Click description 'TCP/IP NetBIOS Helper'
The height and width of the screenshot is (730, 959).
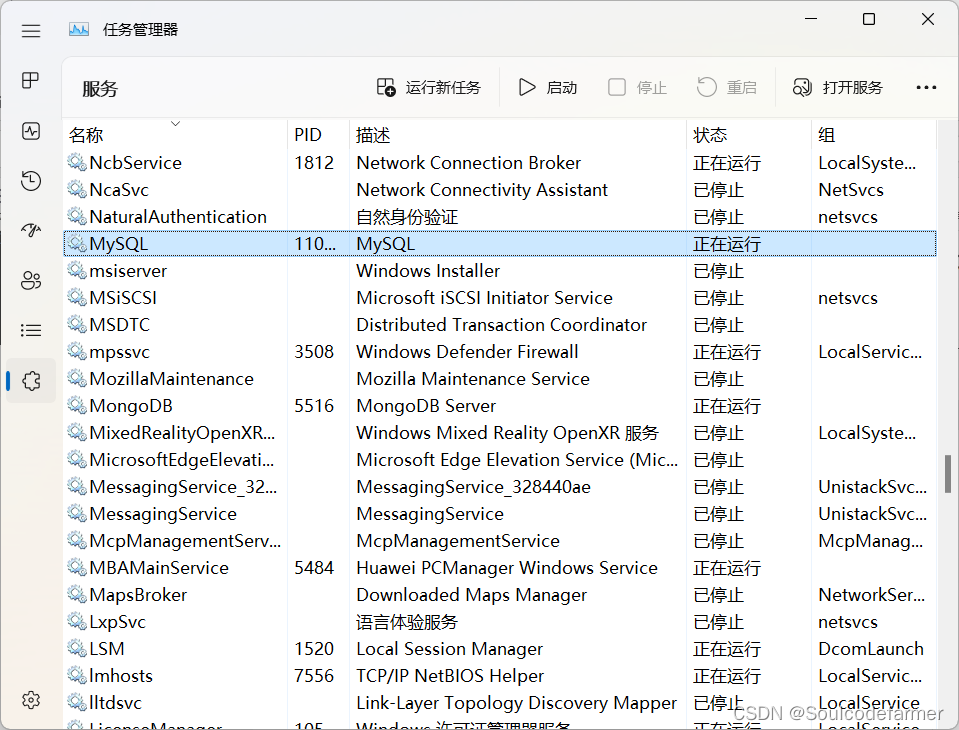[450, 676]
